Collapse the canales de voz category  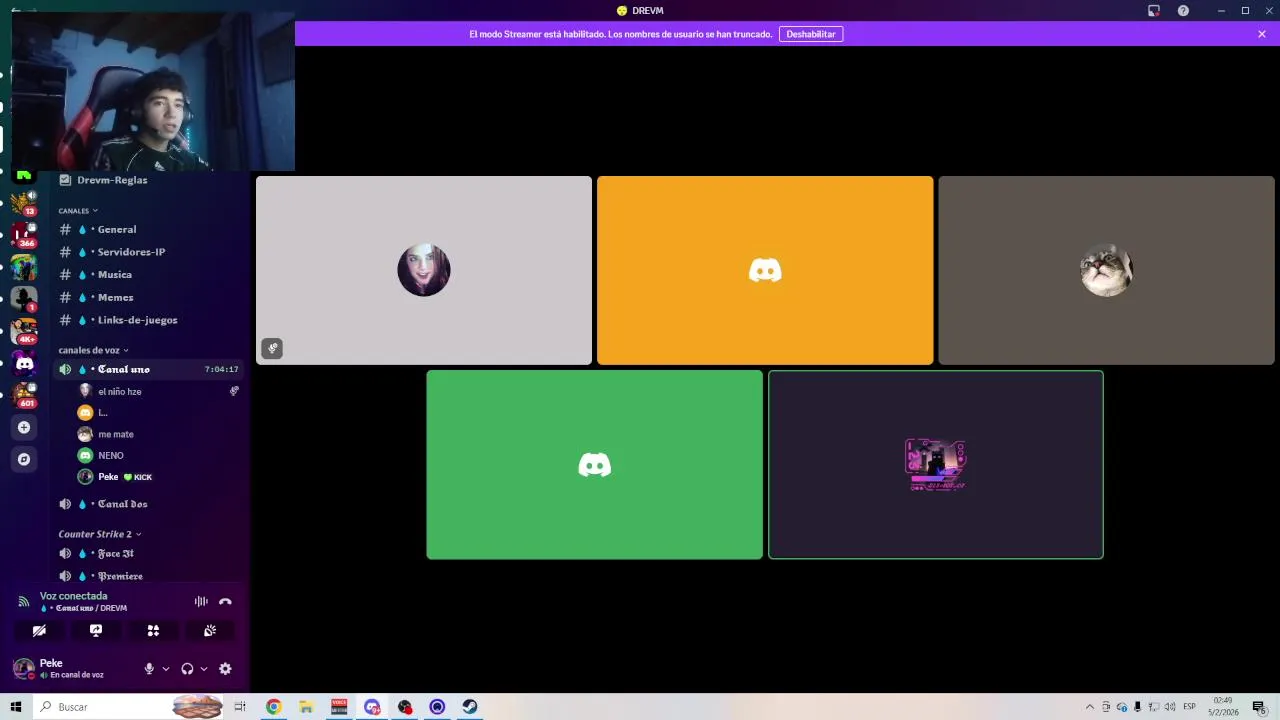click(x=92, y=350)
